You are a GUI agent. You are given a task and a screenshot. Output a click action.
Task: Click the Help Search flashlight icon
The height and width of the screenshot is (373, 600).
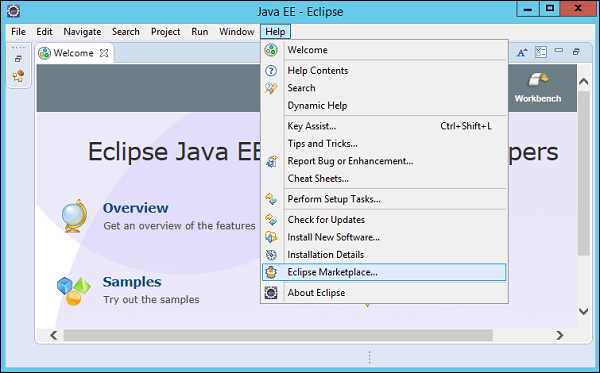[x=271, y=88]
